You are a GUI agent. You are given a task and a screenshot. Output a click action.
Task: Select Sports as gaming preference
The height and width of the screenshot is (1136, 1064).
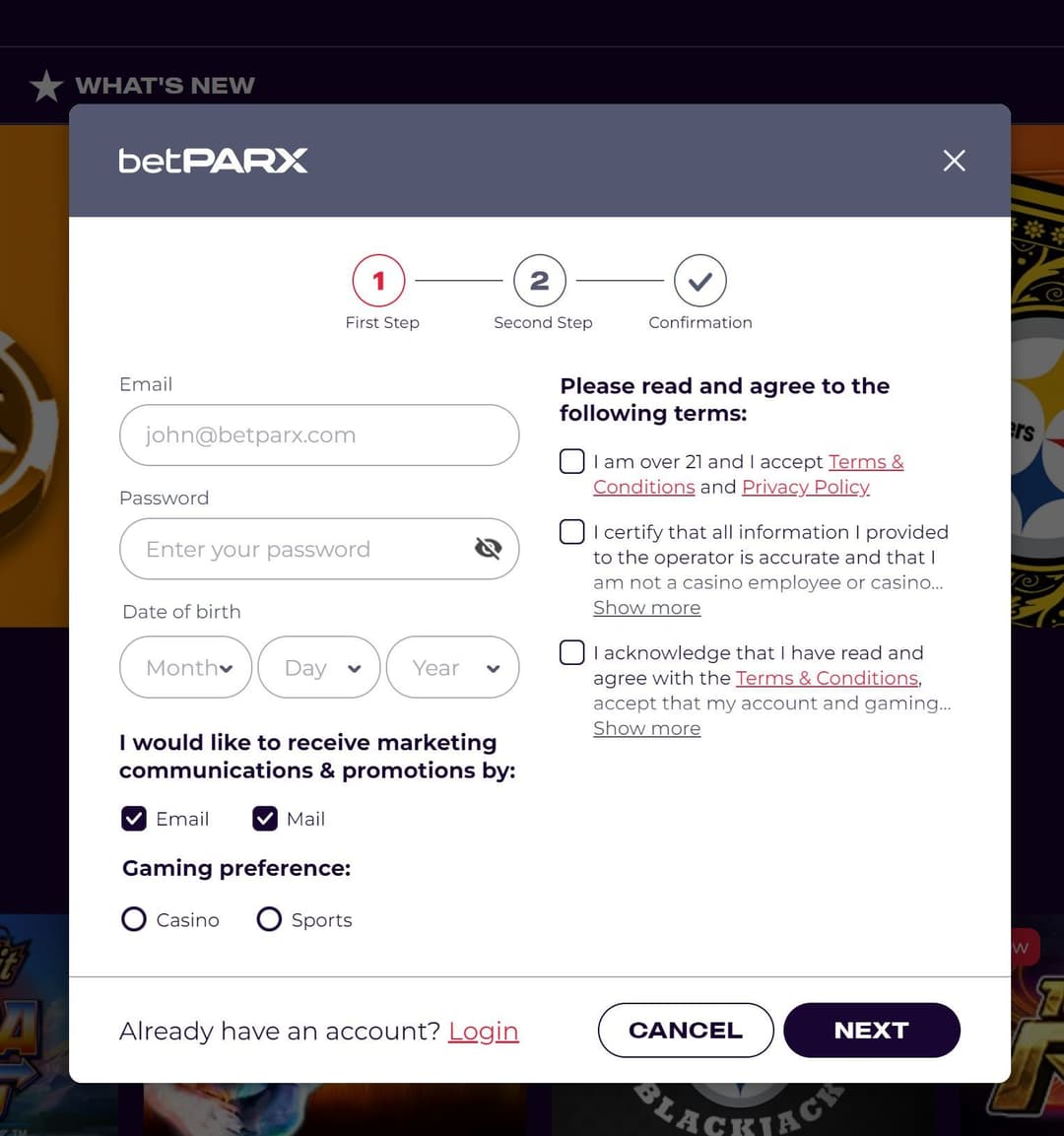click(269, 919)
